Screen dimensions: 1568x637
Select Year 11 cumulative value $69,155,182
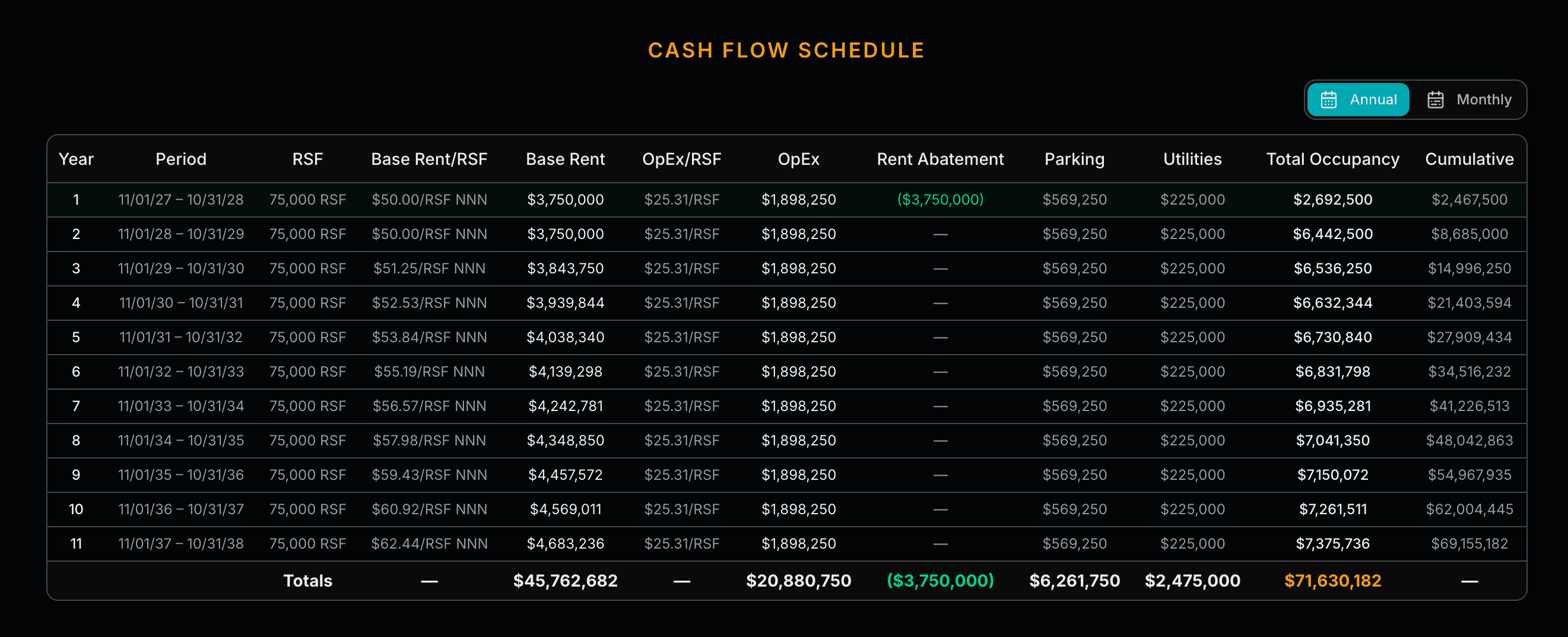[x=1469, y=544]
